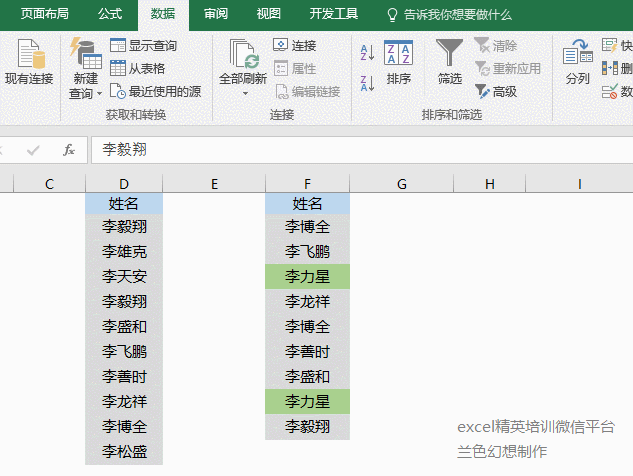
Task: Click the 分列 (Text to Columns) icon
Action: pyautogui.click(x=577, y=62)
